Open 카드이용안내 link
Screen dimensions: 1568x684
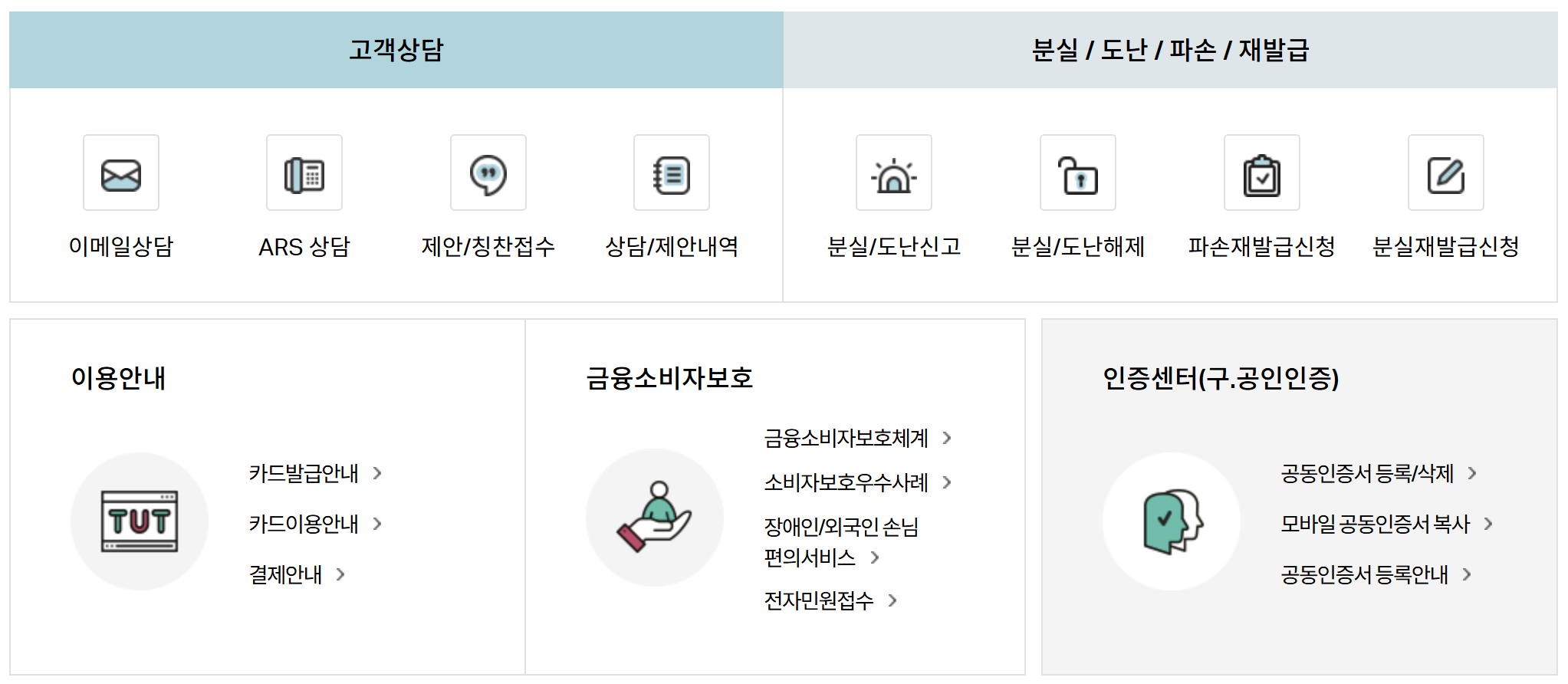pyautogui.click(x=302, y=525)
